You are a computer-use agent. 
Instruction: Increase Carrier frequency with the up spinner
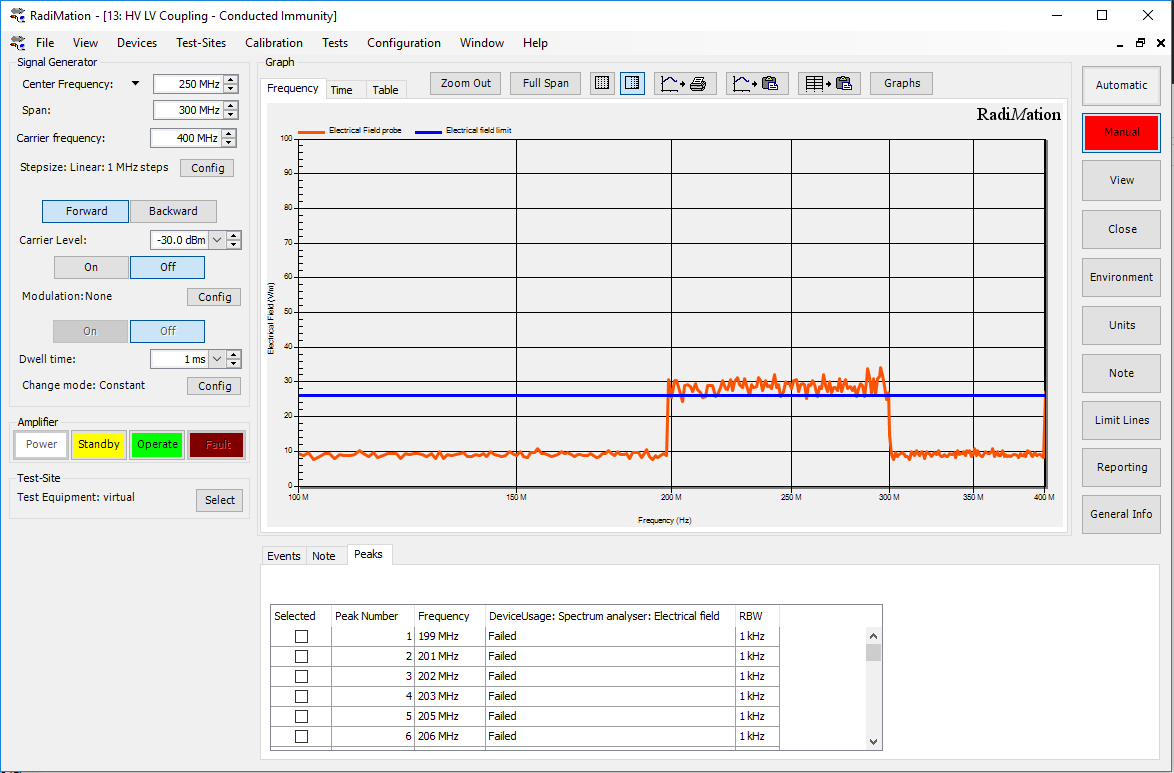pyautogui.click(x=229, y=133)
